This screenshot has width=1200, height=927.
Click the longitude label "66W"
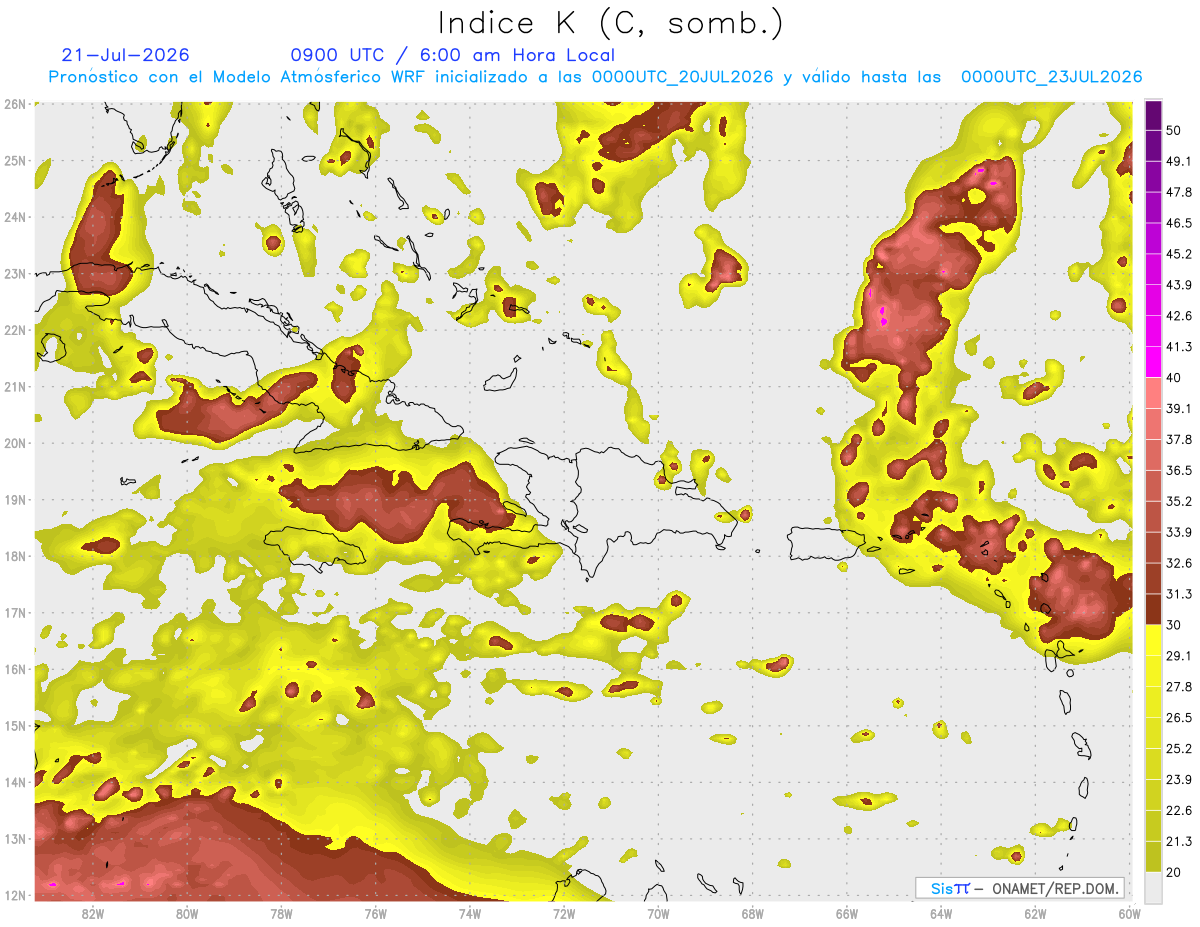847,914
